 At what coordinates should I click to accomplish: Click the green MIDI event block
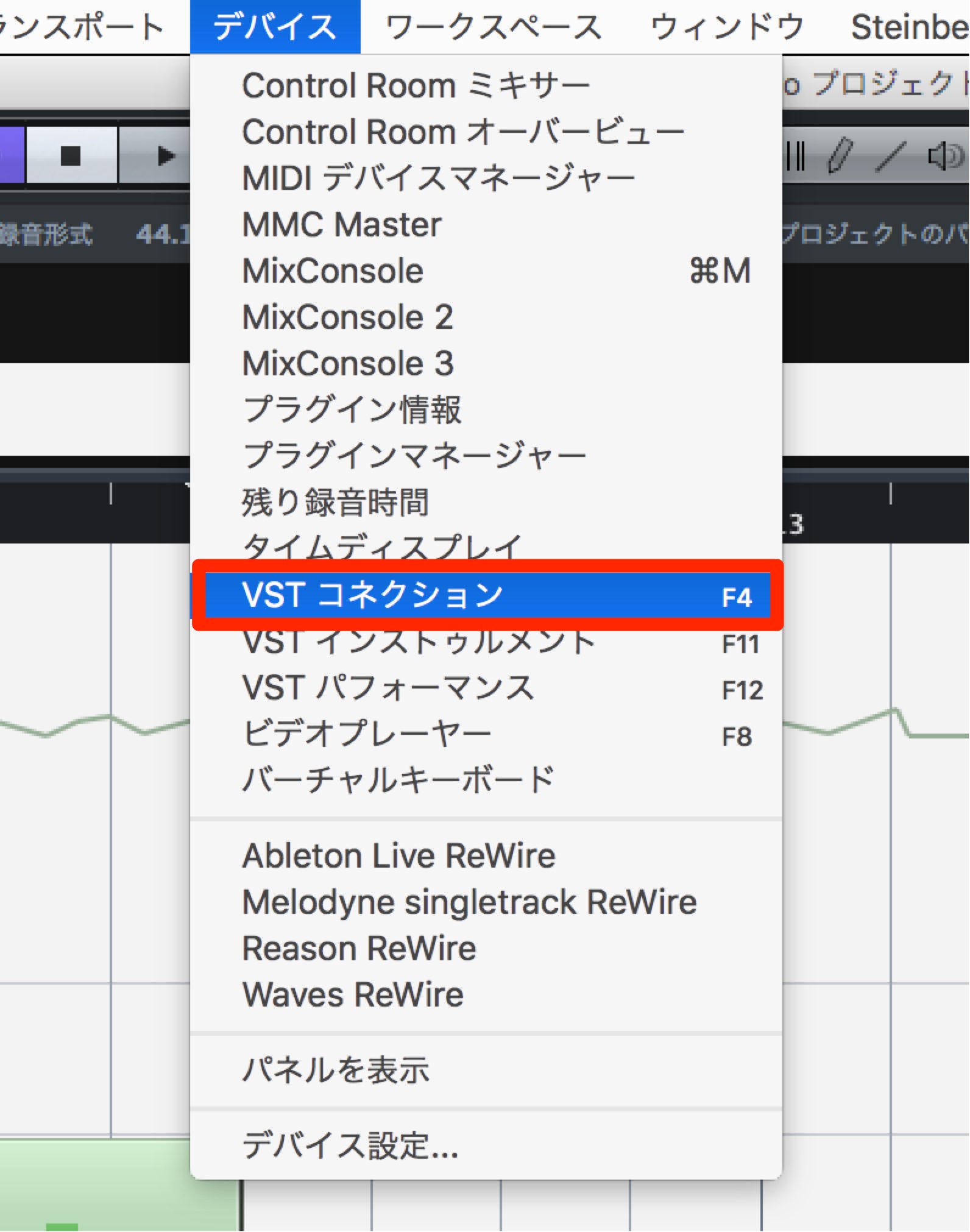120,1185
